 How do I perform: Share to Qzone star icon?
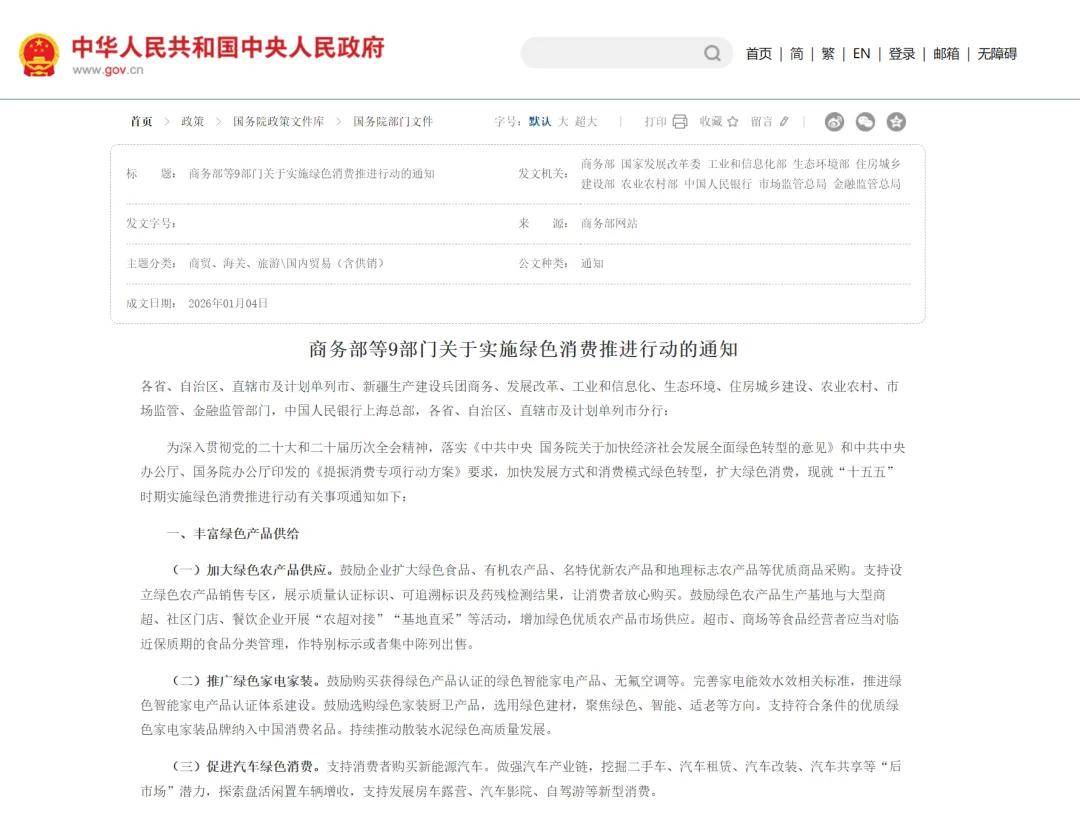tap(896, 121)
